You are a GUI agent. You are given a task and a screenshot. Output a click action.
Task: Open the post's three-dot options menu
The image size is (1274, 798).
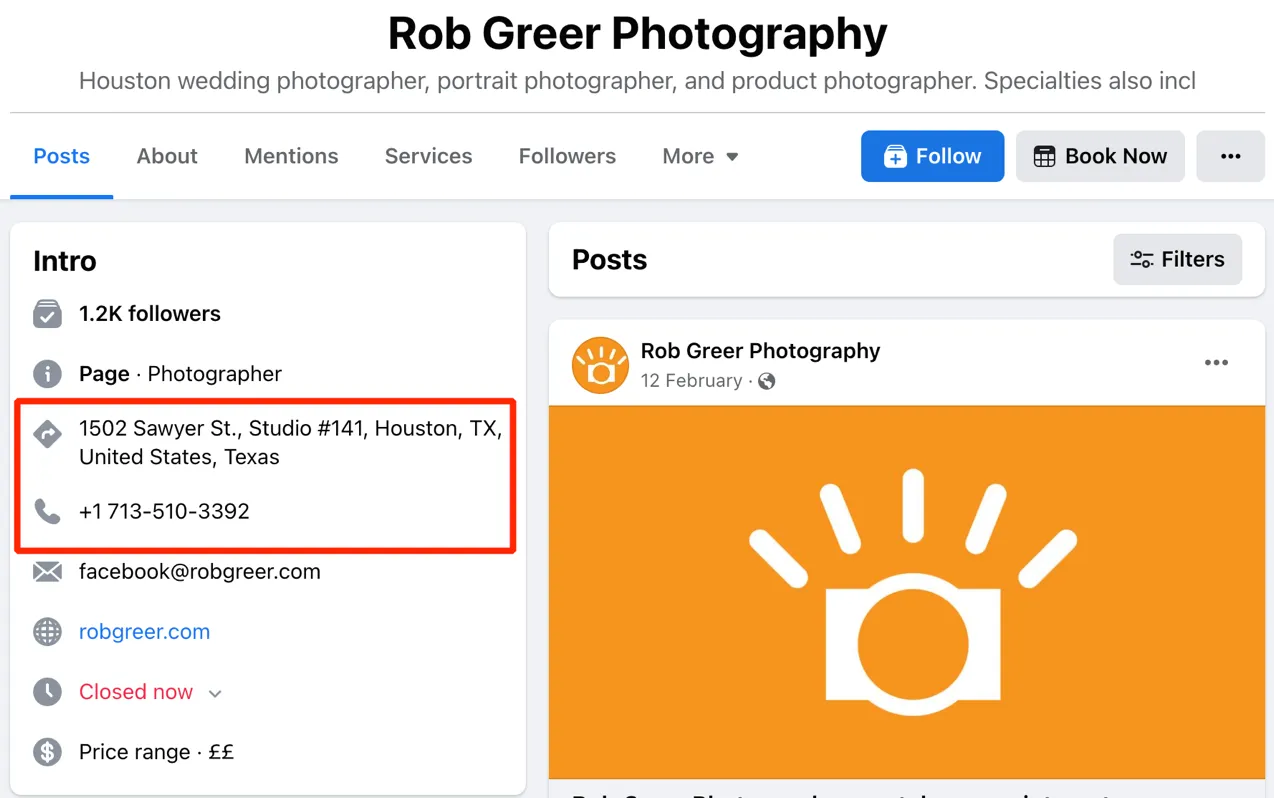(x=1216, y=363)
